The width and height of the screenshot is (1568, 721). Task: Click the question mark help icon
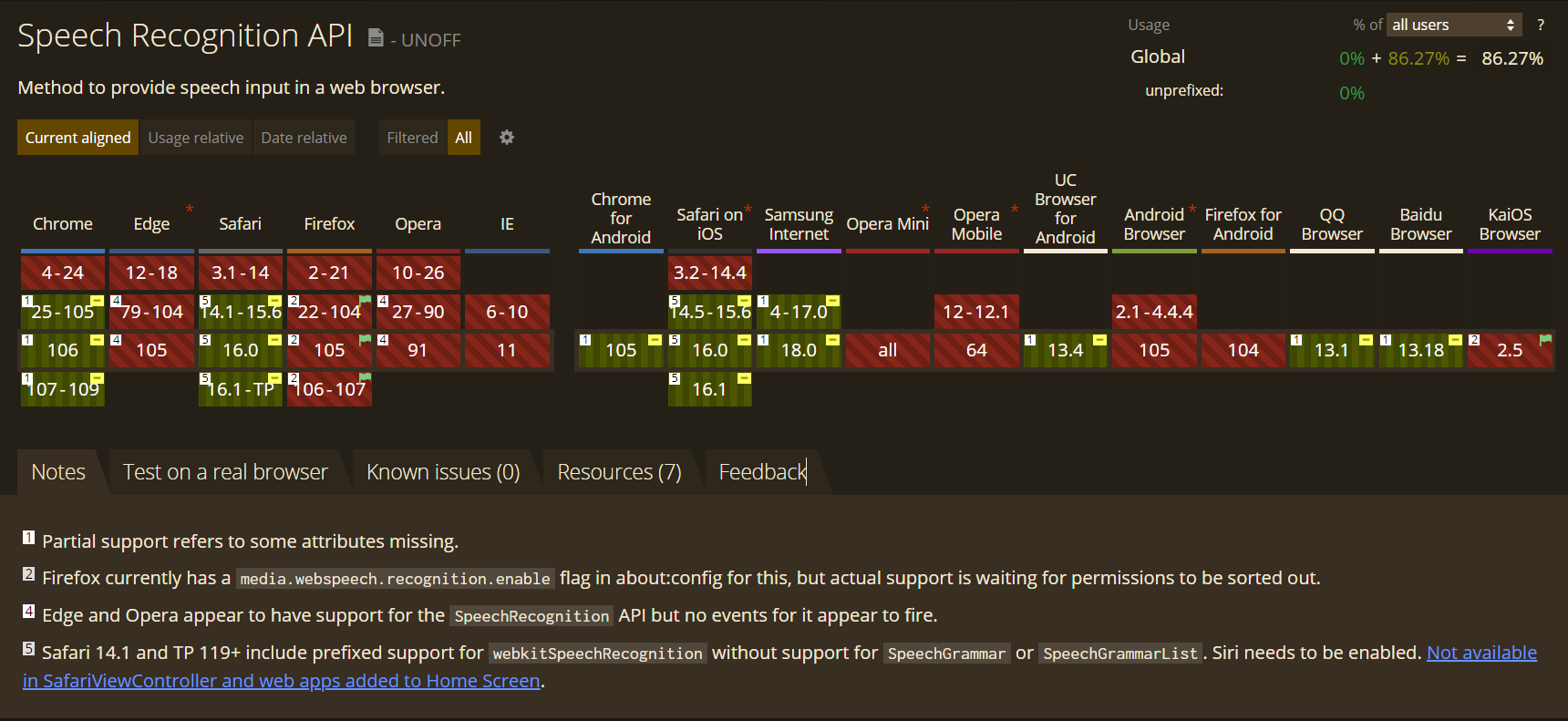1541,25
